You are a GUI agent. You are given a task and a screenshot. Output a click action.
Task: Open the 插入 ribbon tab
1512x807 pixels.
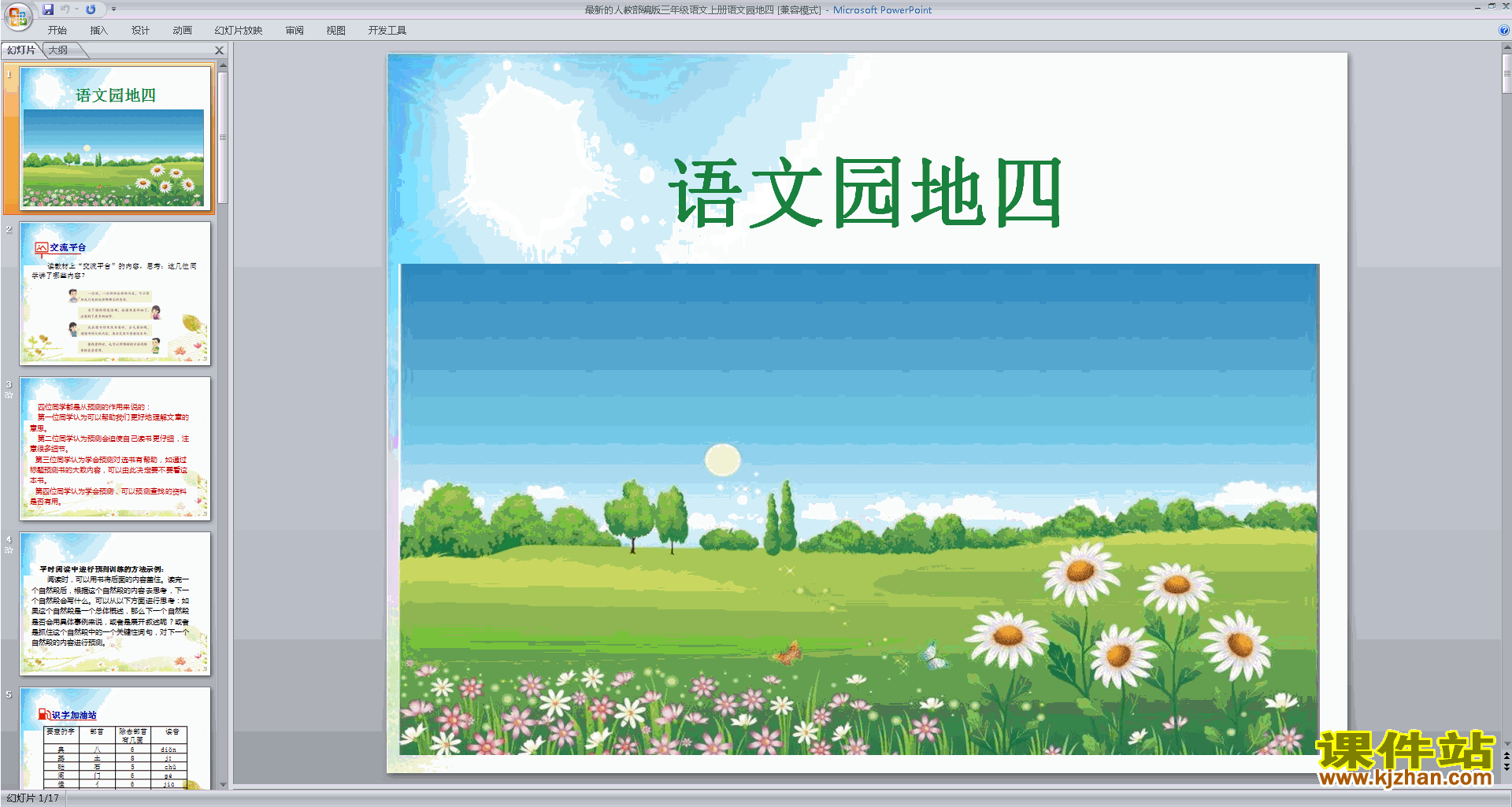[x=98, y=31]
